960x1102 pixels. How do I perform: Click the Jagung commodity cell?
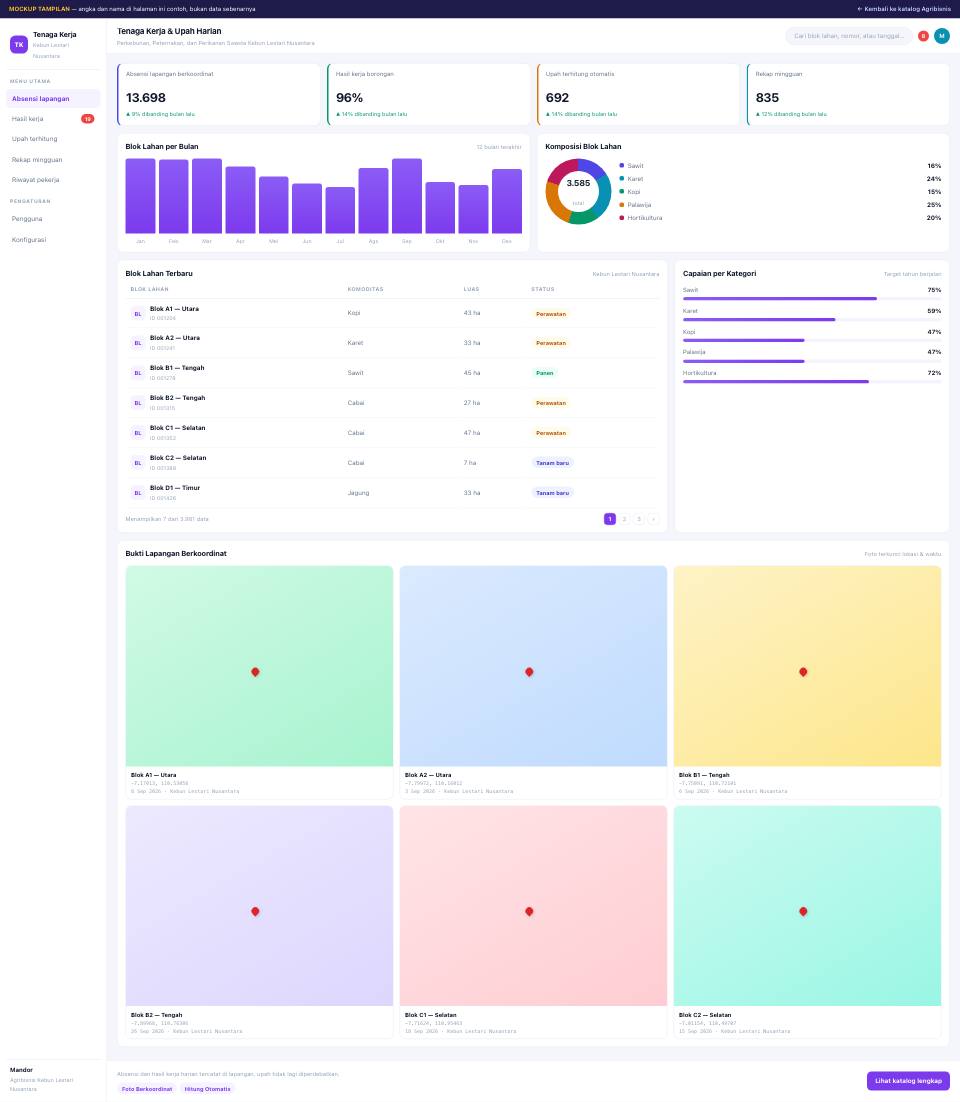[x=358, y=493]
